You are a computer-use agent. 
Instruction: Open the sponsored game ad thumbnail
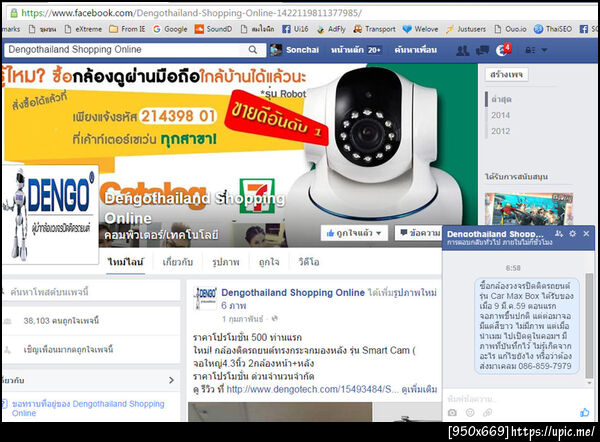coord(529,209)
